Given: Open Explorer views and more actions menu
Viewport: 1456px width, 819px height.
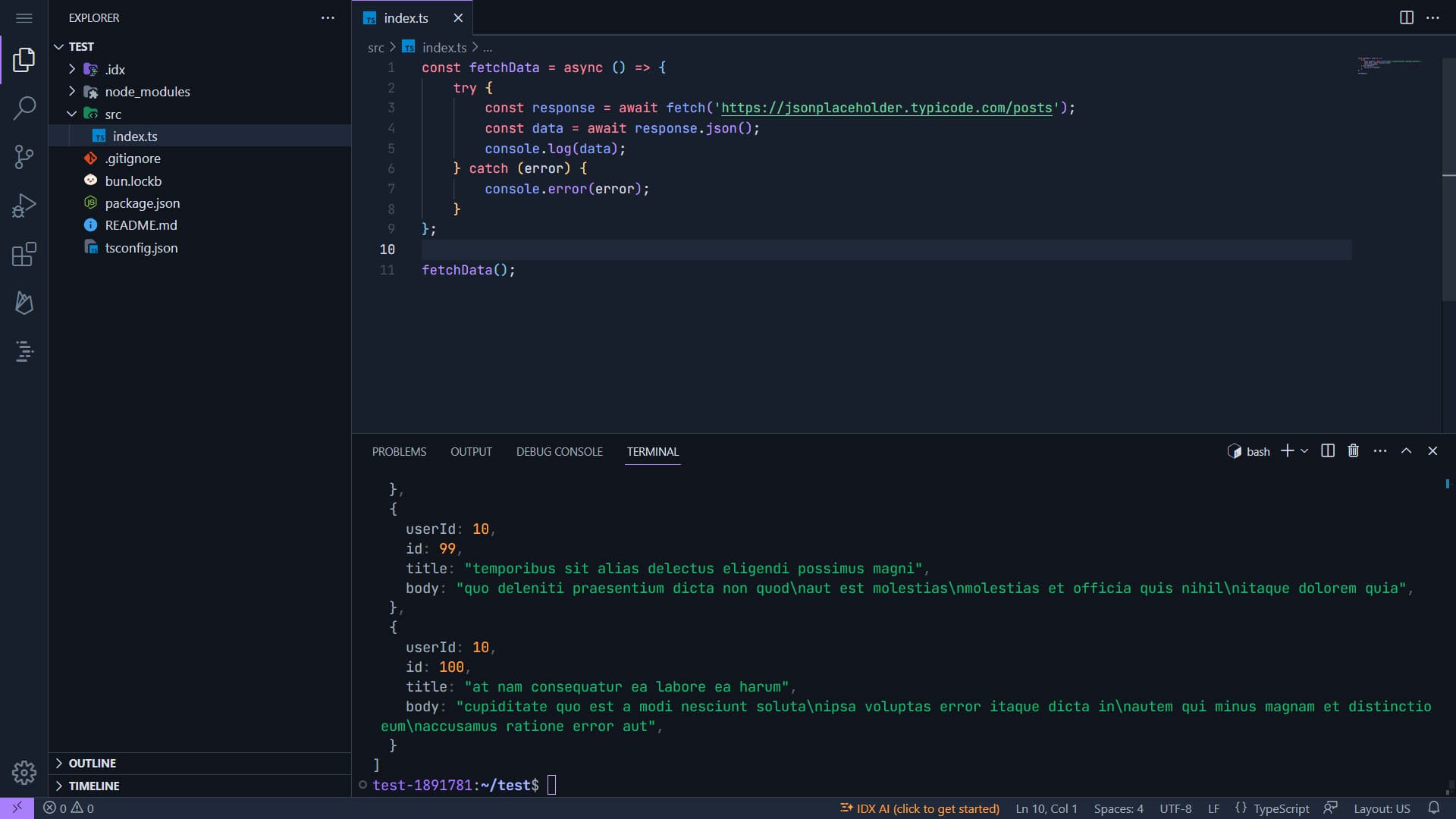Looking at the screenshot, I should (328, 17).
